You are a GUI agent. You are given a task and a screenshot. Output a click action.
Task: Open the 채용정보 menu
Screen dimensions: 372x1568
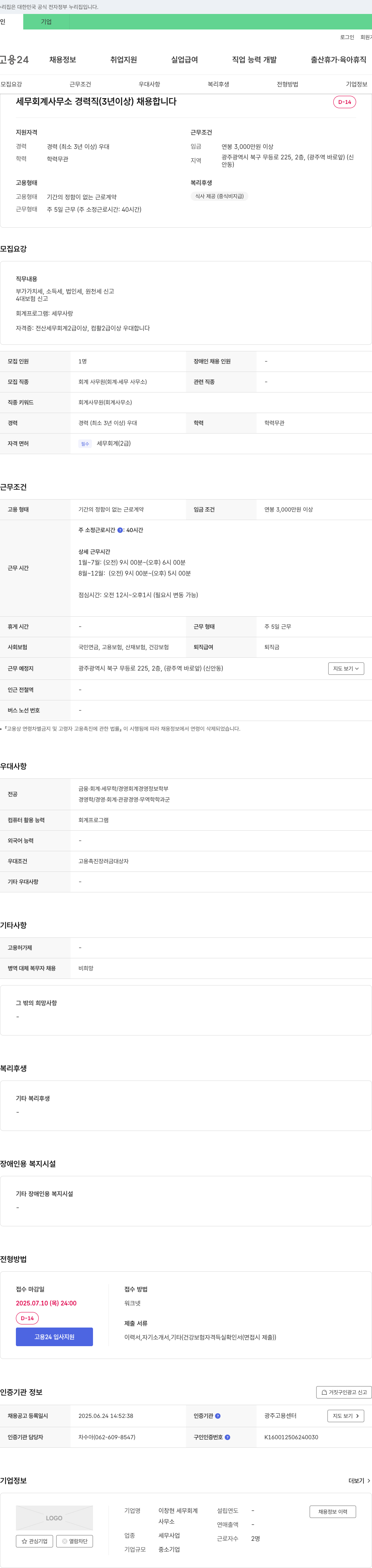pos(63,60)
